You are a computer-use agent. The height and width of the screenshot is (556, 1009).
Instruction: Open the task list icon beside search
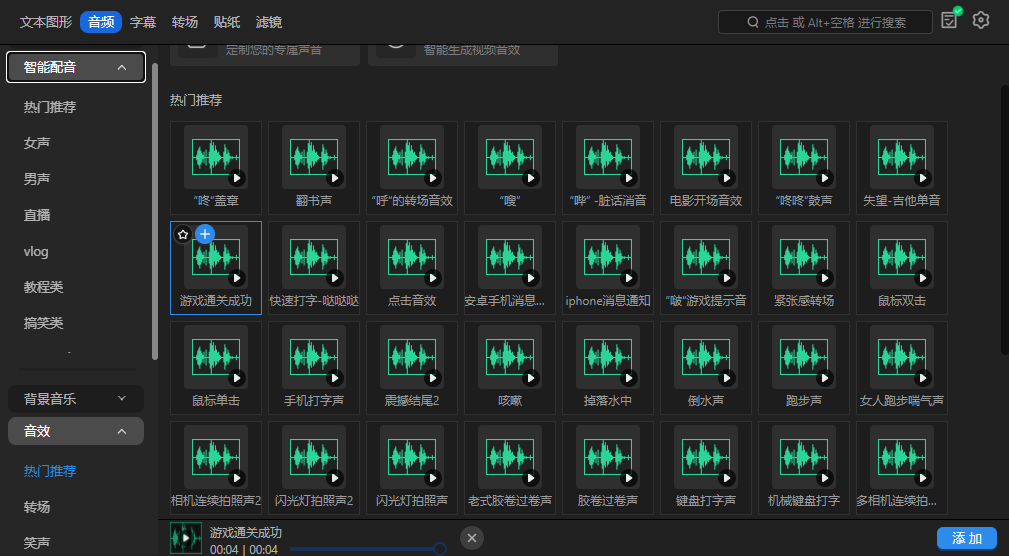tap(950, 21)
